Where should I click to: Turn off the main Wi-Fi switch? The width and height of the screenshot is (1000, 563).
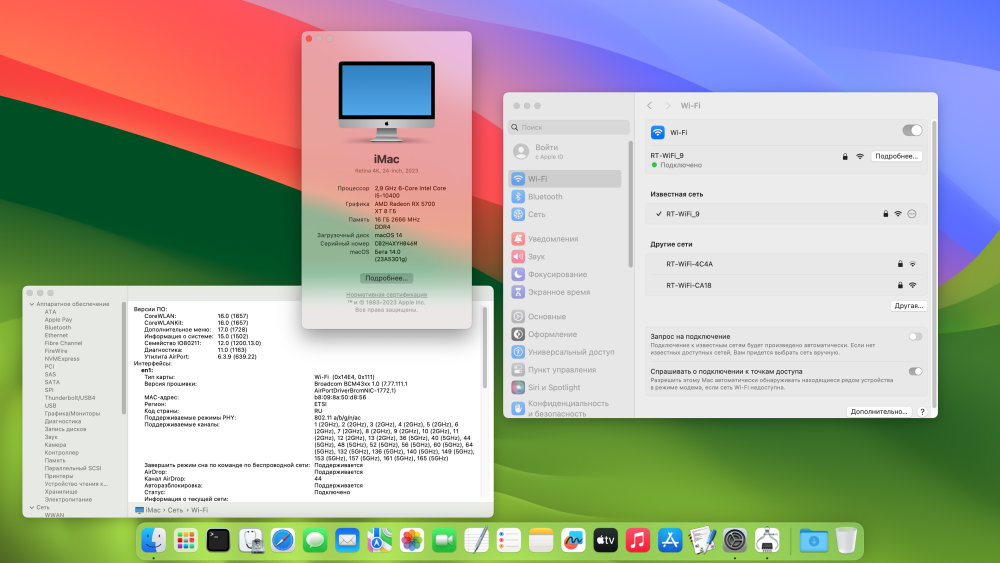click(913, 130)
